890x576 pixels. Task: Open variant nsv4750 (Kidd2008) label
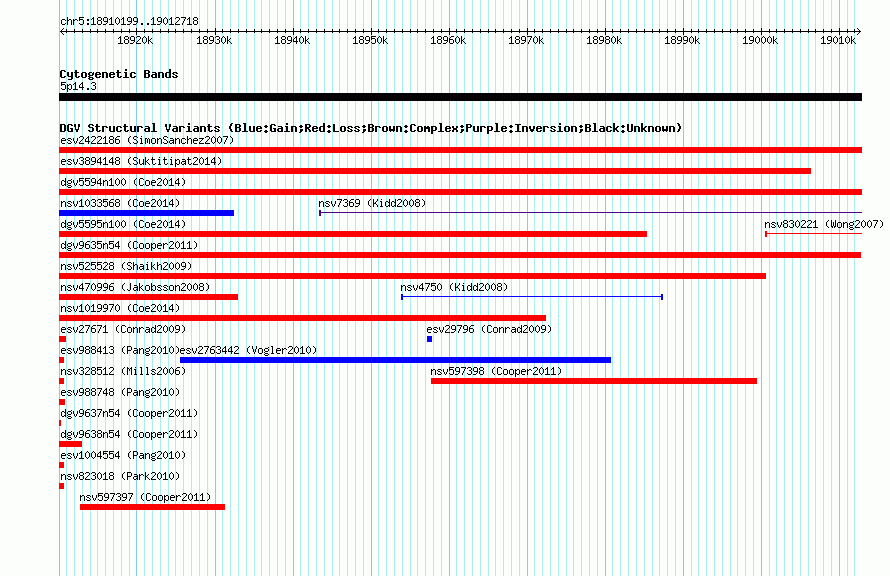tap(454, 287)
